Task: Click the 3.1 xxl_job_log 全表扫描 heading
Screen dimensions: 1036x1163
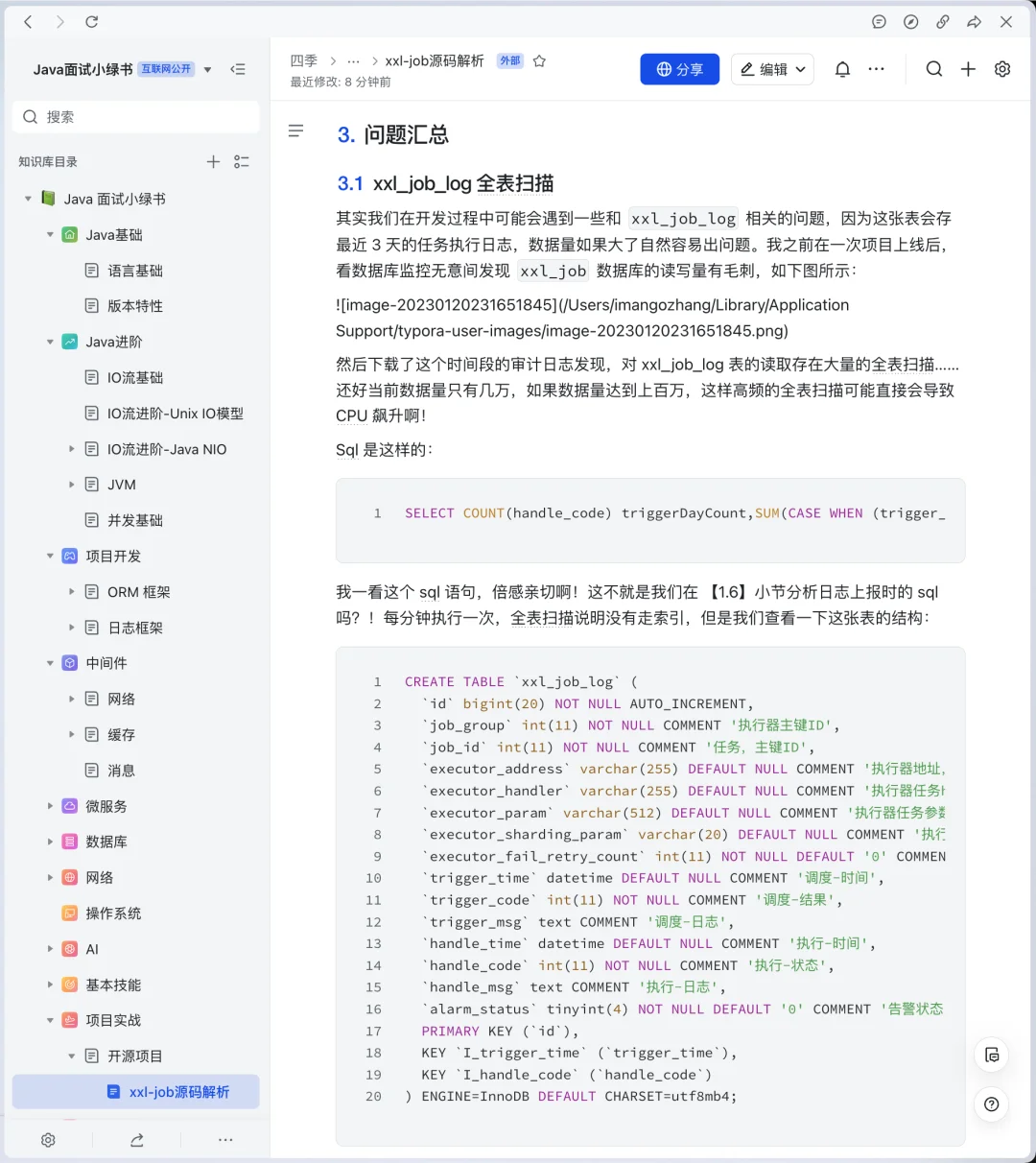Action: pos(445,183)
